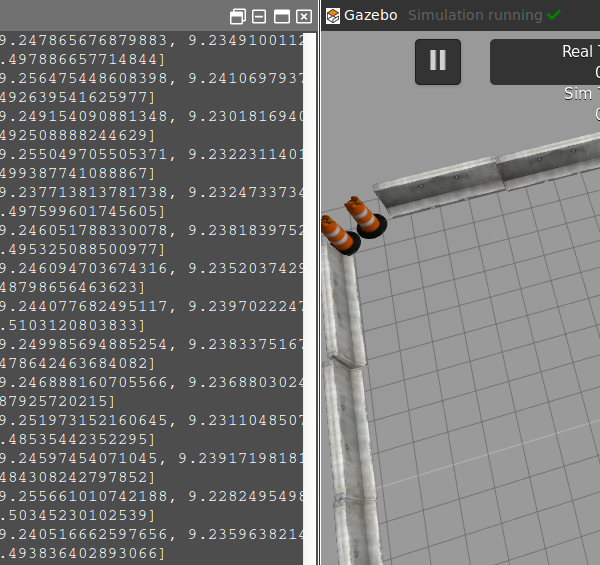600x565 pixels.
Task: Select the left orange construction cone
Action: (x=338, y=233)
